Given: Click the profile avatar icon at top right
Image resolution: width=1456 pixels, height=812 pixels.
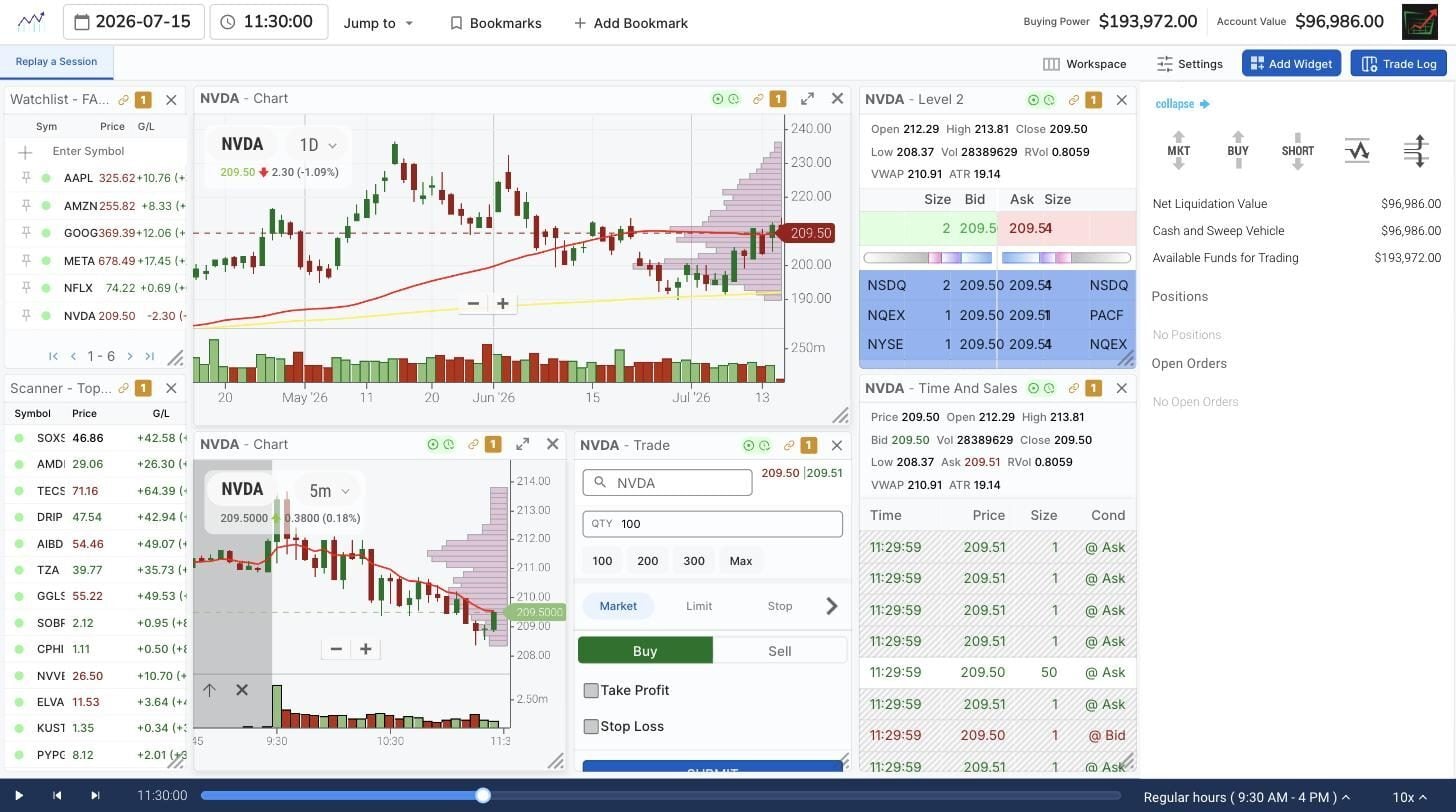Looking at the screenshot, I should (1420, 22).
